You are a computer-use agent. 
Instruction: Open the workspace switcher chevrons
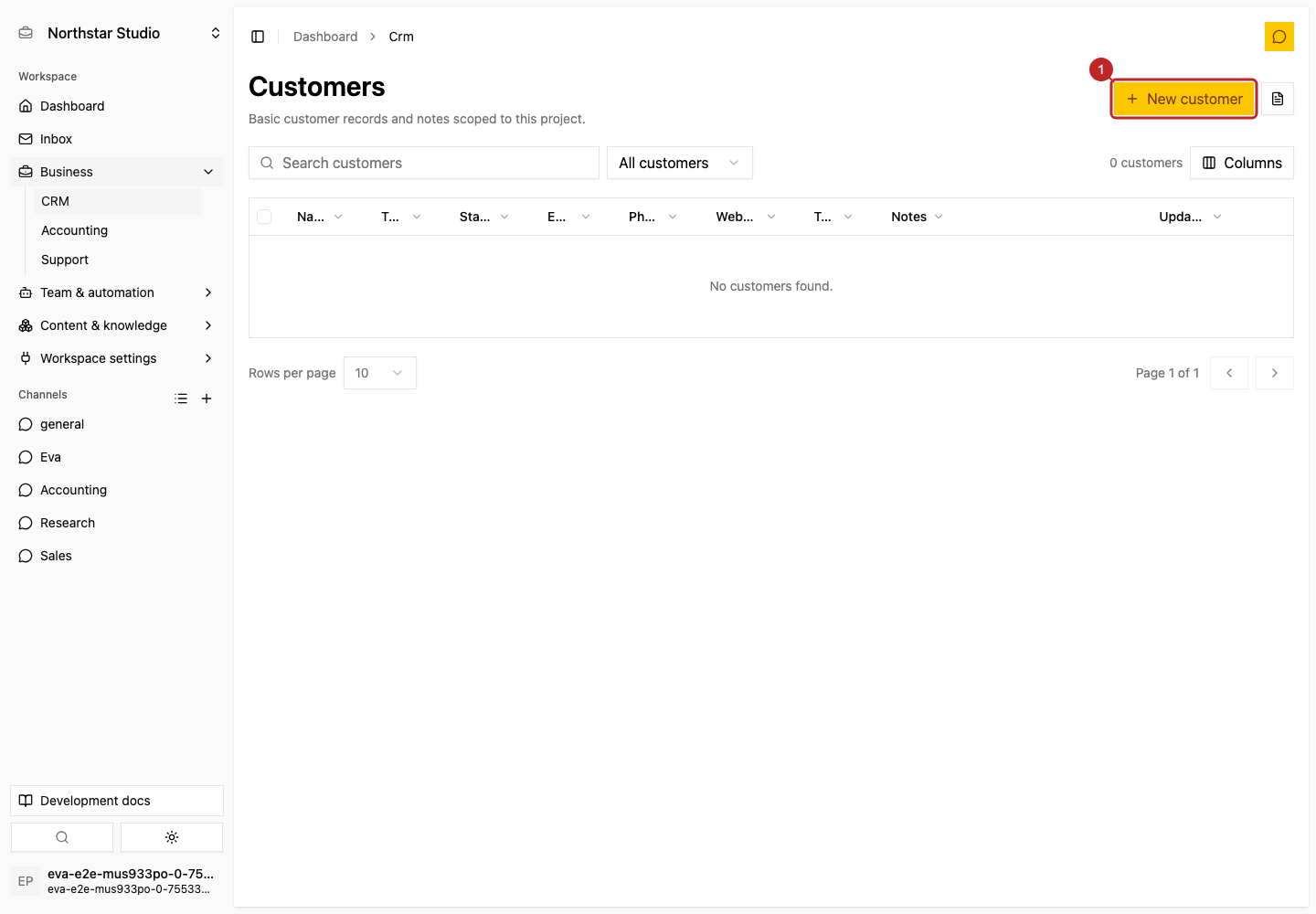point(216,33)
